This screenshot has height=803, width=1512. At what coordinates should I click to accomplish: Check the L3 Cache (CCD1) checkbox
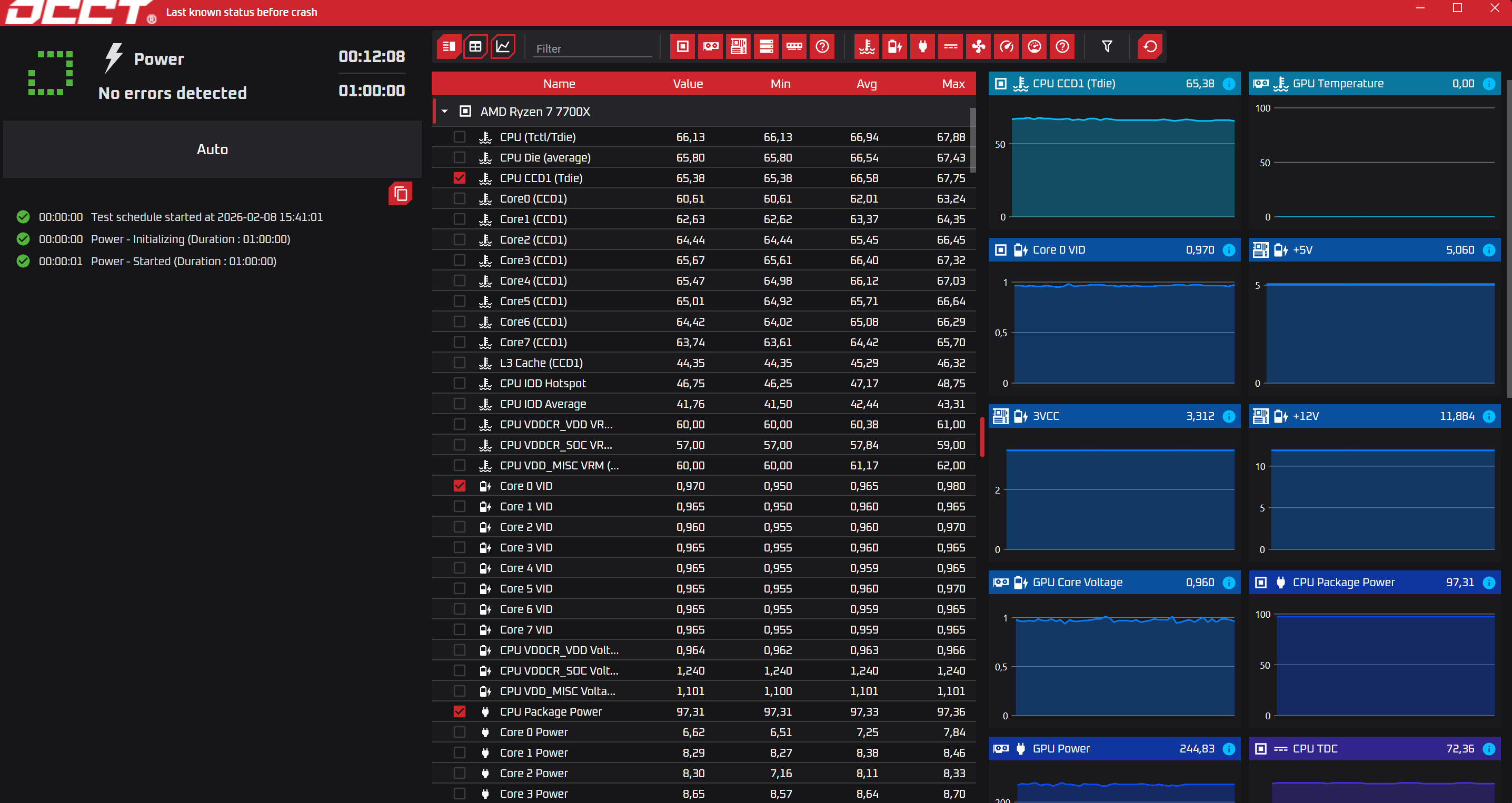(x=460, y=363)
